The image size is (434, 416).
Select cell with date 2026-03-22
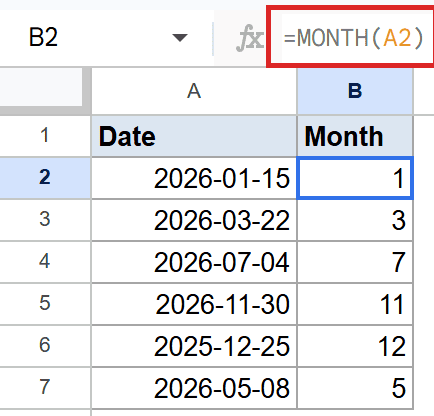tap(194, 220)
